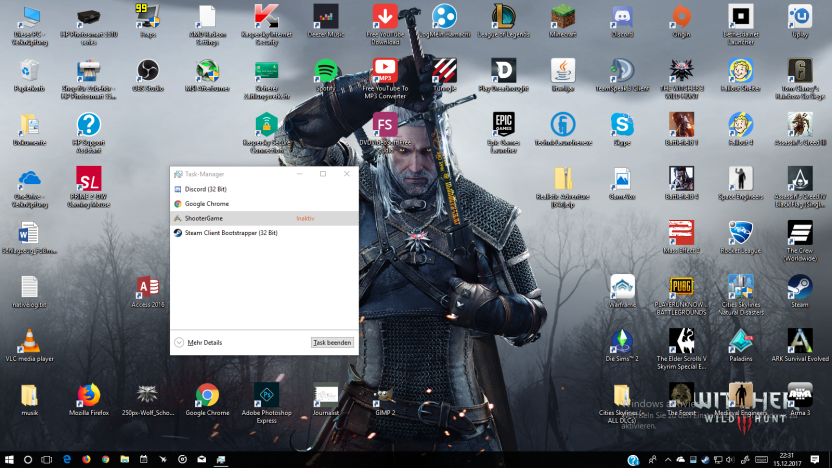Open the Mail app in the taskbar
Image resolution: width=832 pixels, height=468 pixels.
click(202, 460)
